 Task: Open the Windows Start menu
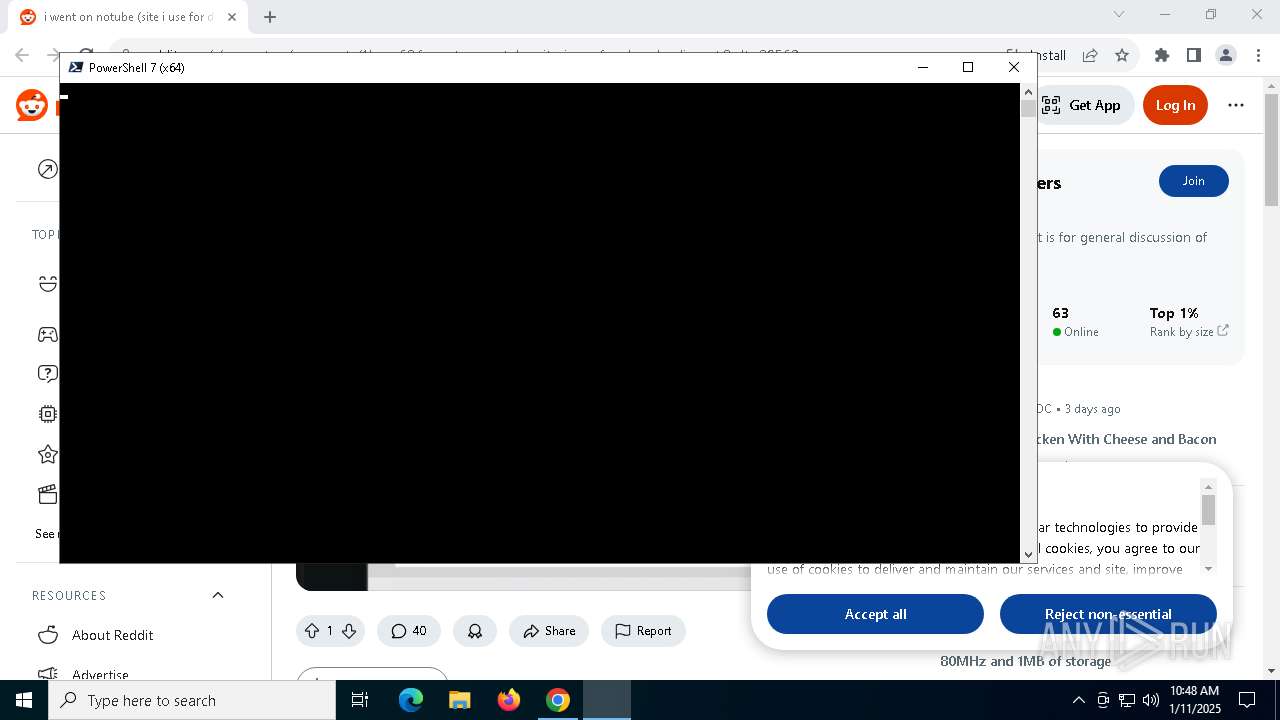[x=24, y=700]
